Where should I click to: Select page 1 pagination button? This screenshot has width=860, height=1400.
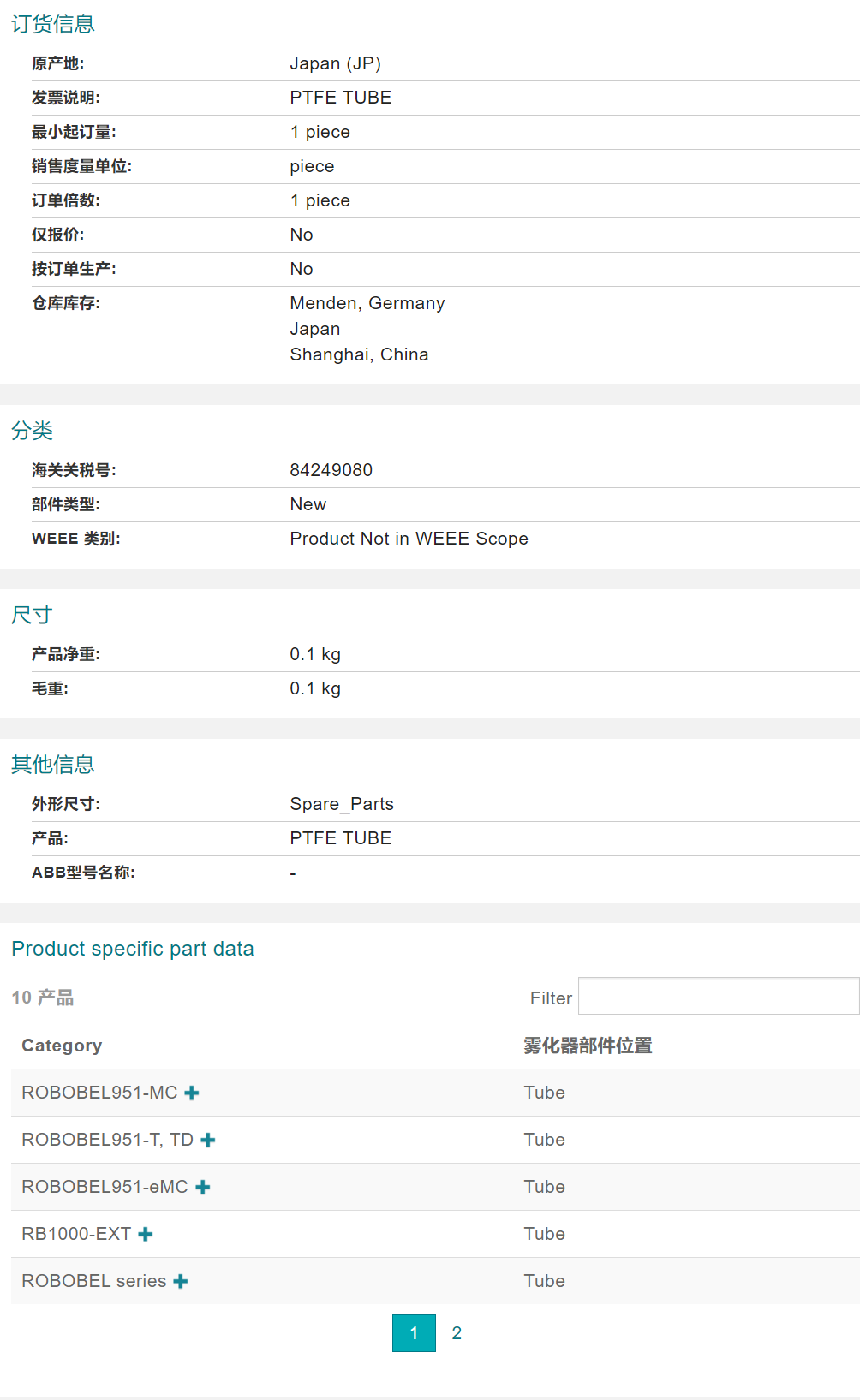click(x=414, y=1333)
